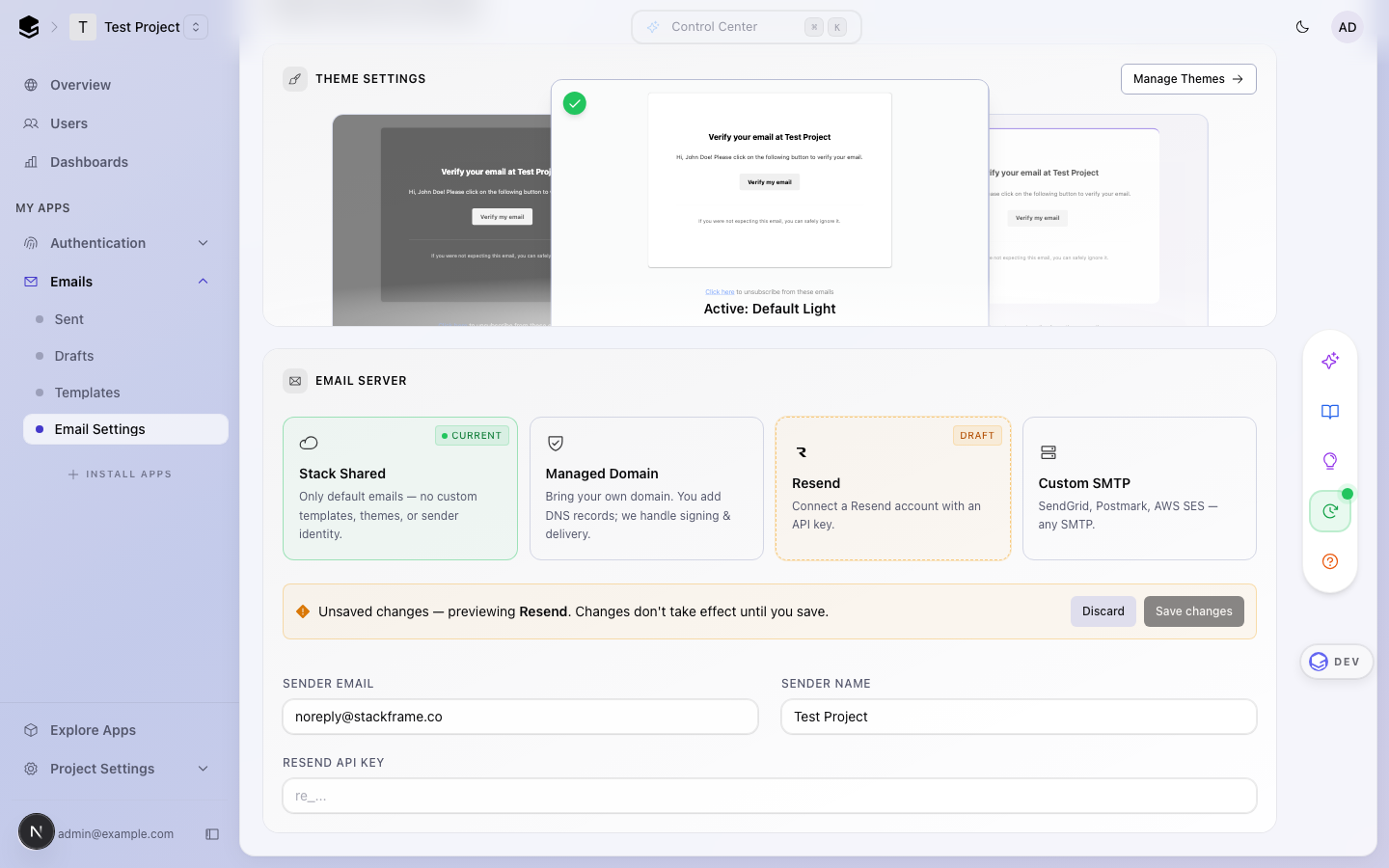Viewport: 1389px width, 868px height.
Task: Click the Custom SMTP server icon
Action: tap(1049, 452)
